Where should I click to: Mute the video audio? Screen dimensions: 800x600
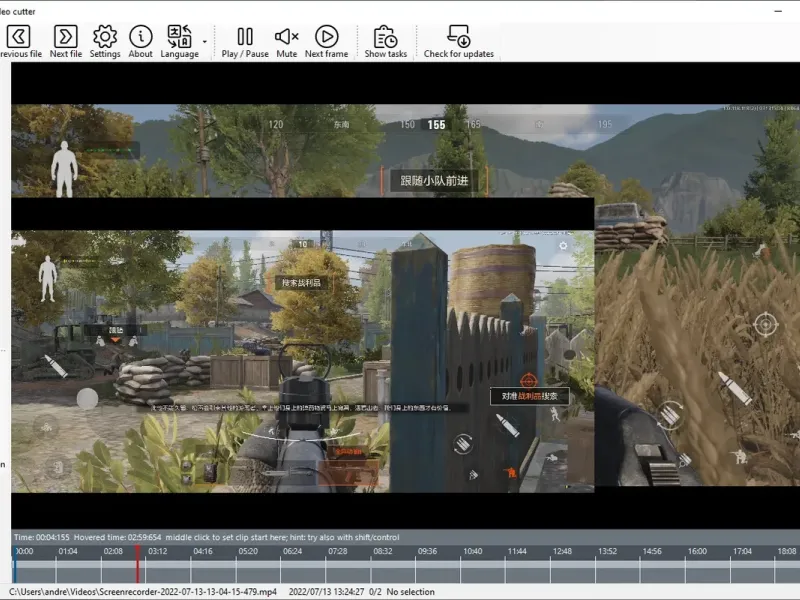click(x=287, y=38)
